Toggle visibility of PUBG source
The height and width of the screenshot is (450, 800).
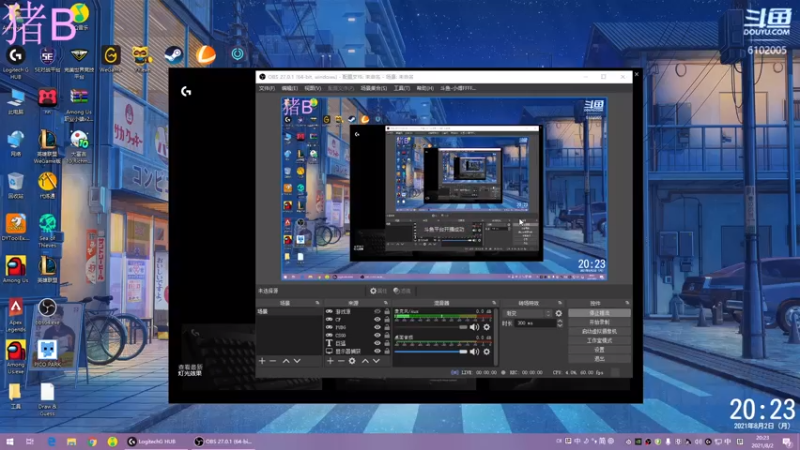[378, 327]
